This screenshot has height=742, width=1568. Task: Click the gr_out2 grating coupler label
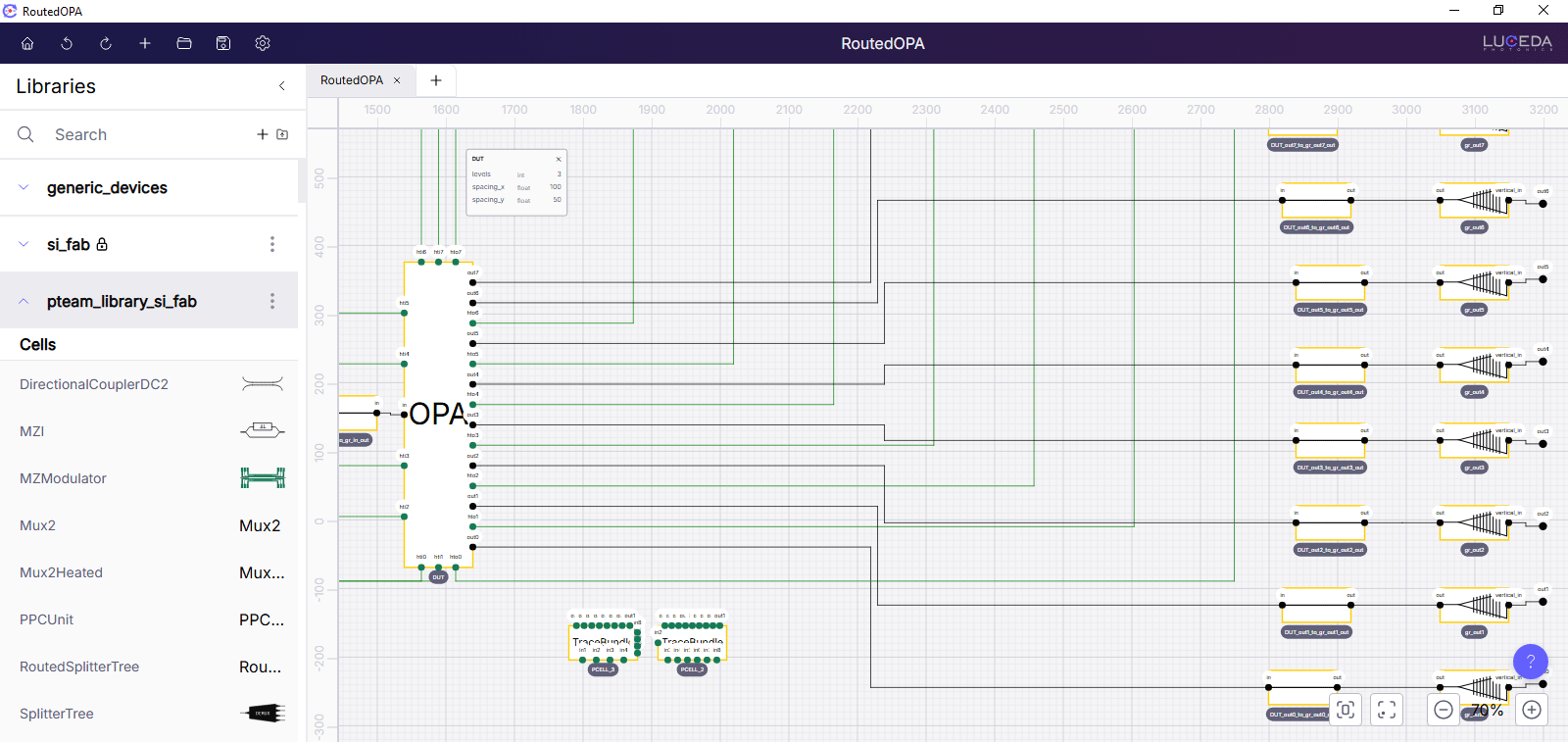tap(1474, 550)
